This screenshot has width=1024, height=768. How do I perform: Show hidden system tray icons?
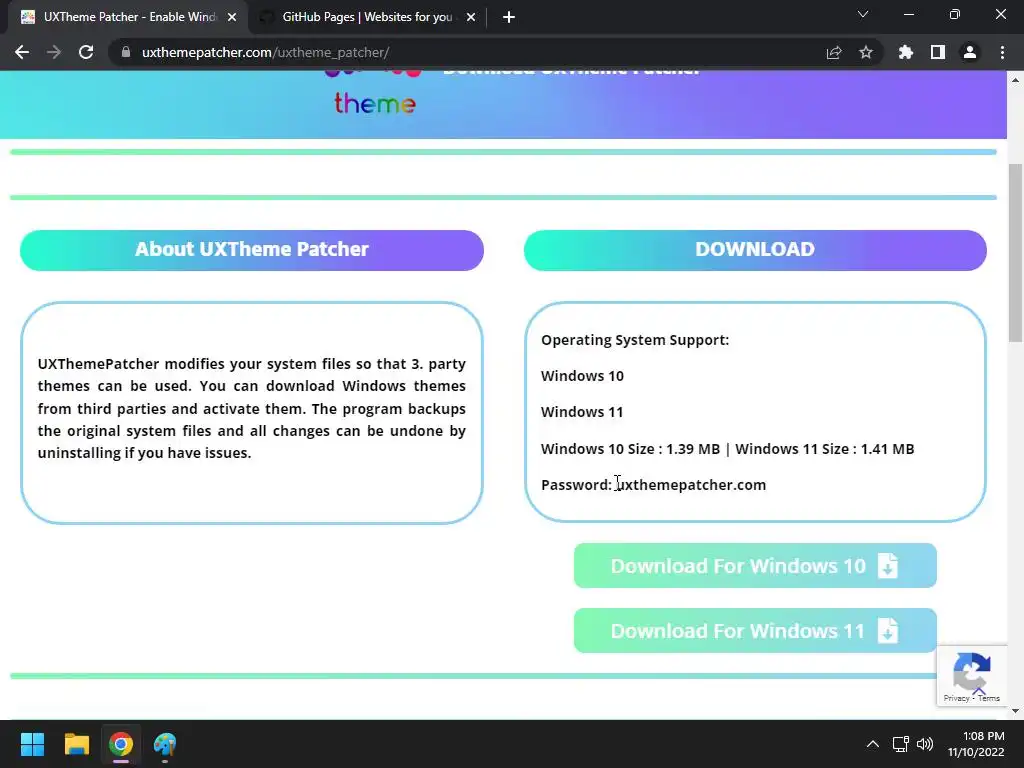[872, 744]
